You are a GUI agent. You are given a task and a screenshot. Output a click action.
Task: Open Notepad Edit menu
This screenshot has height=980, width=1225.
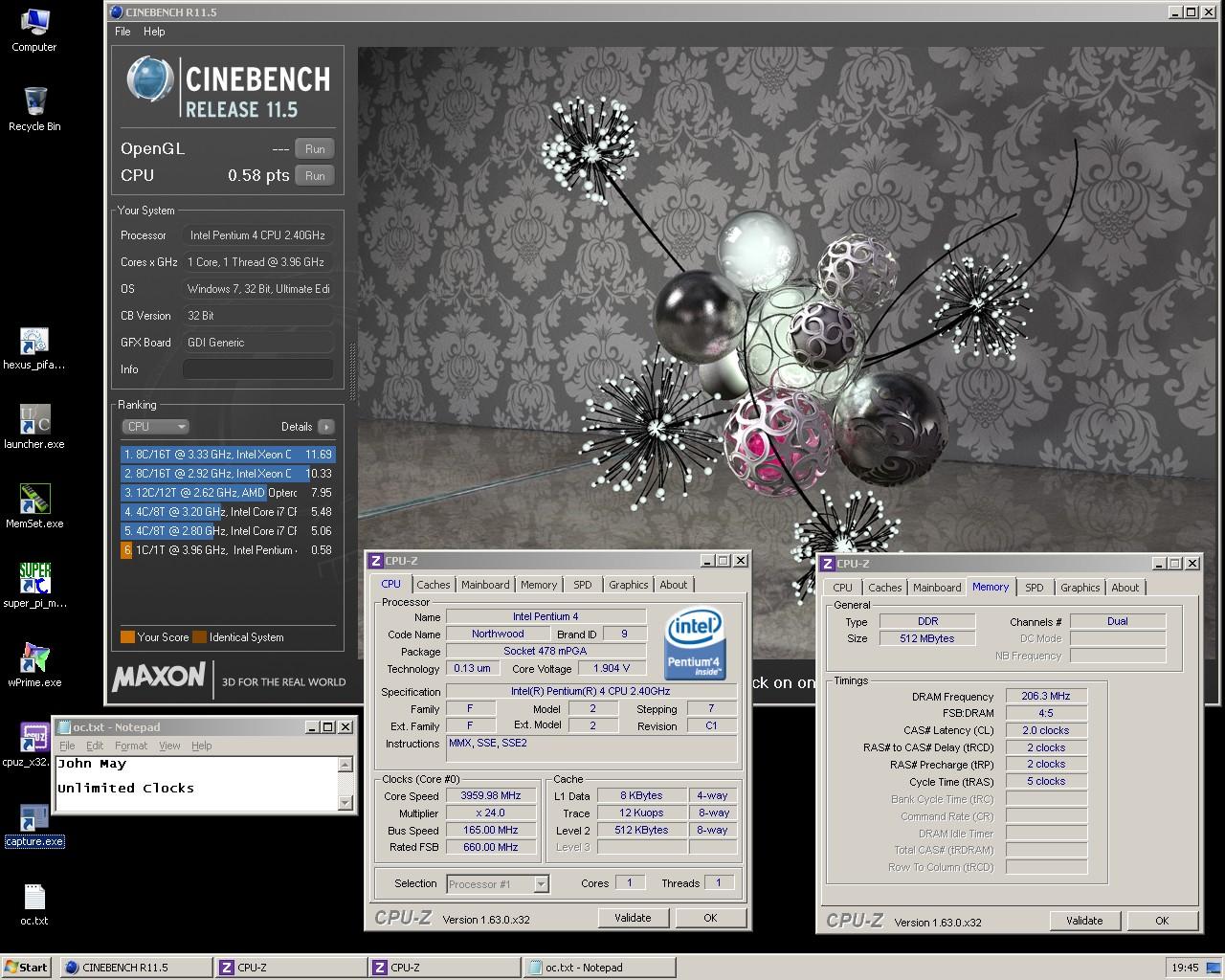coord(95,746)
